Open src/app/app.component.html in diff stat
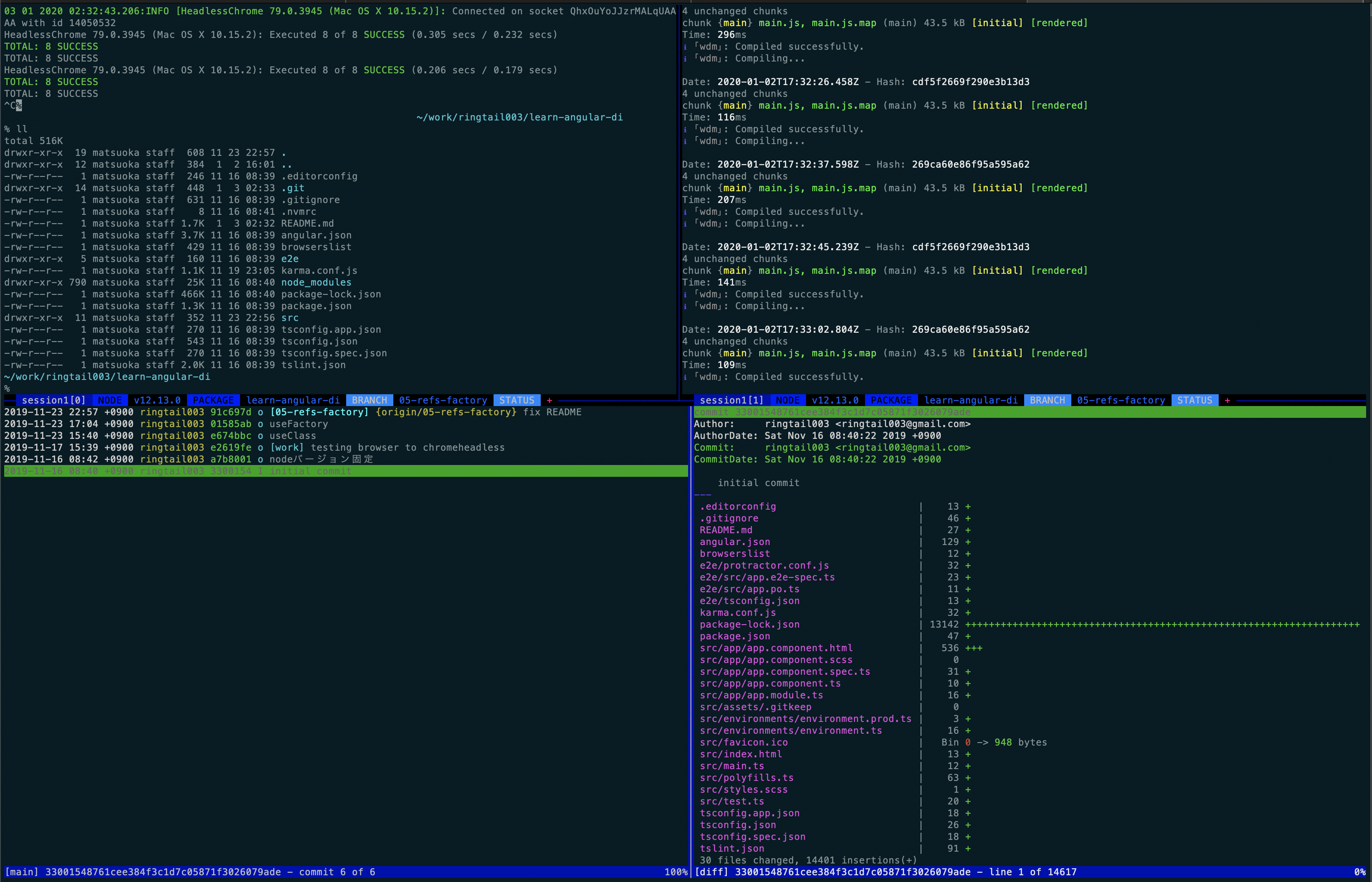 pos(776,648)
